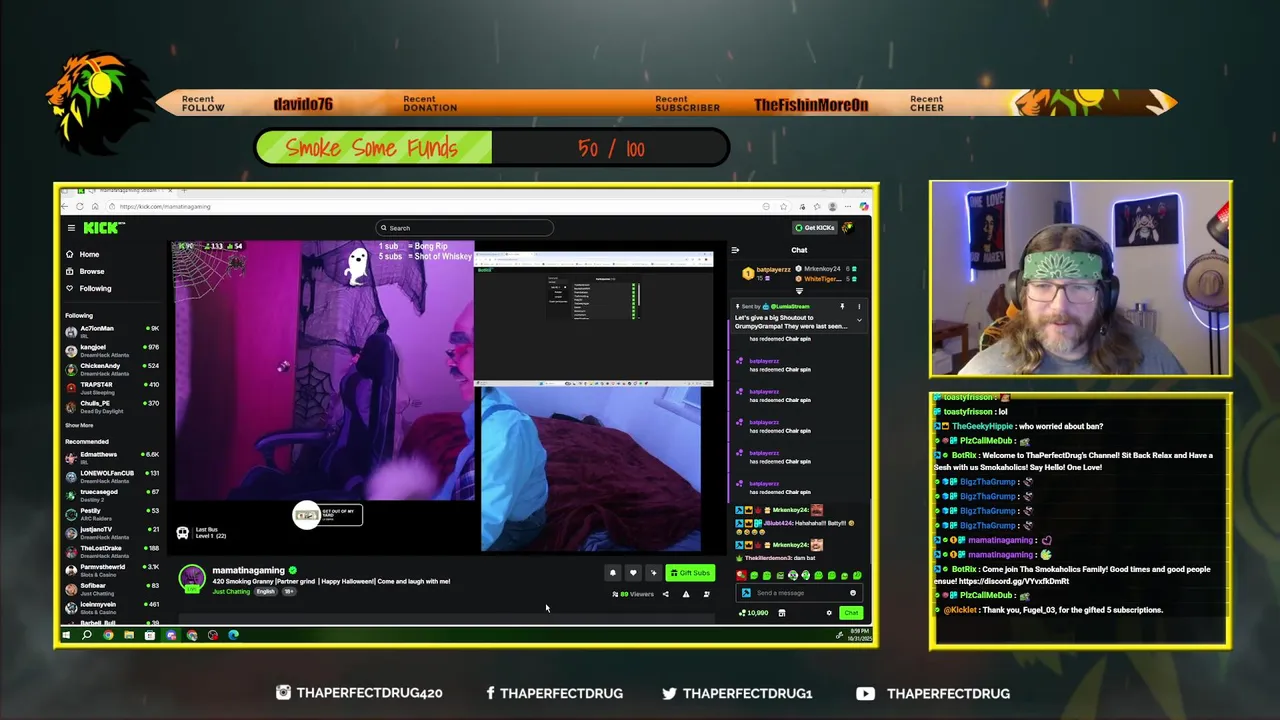Click the browser home icon
Screen dimensions: 1280x720
[x=95, y=206]
